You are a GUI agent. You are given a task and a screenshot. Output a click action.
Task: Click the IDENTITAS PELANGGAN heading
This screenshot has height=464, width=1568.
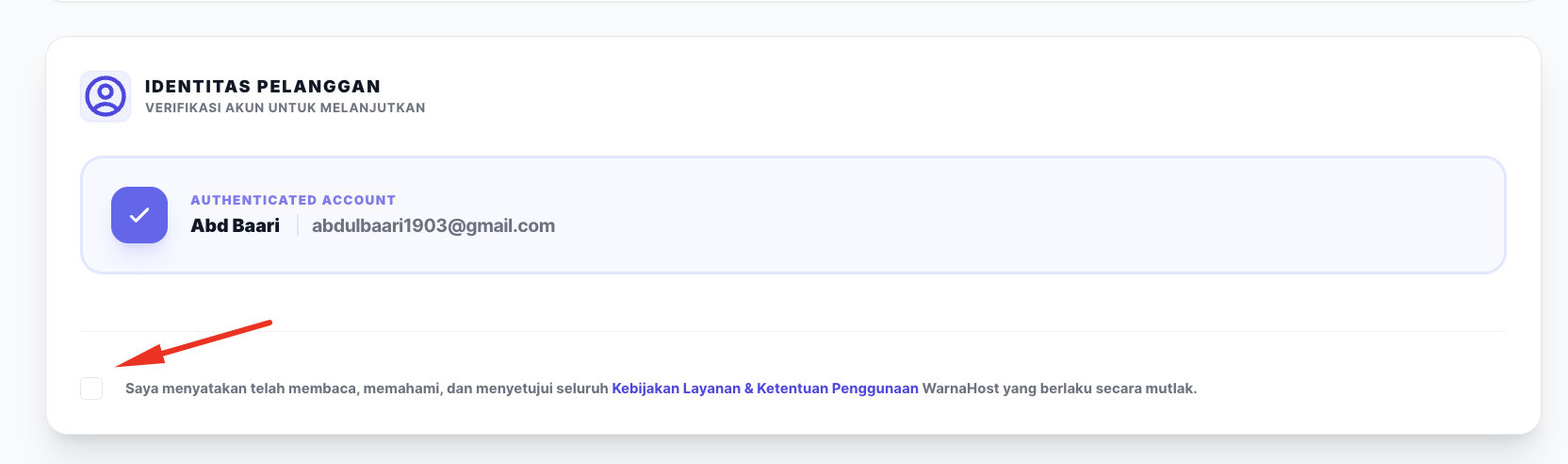(x=262, y=87)
